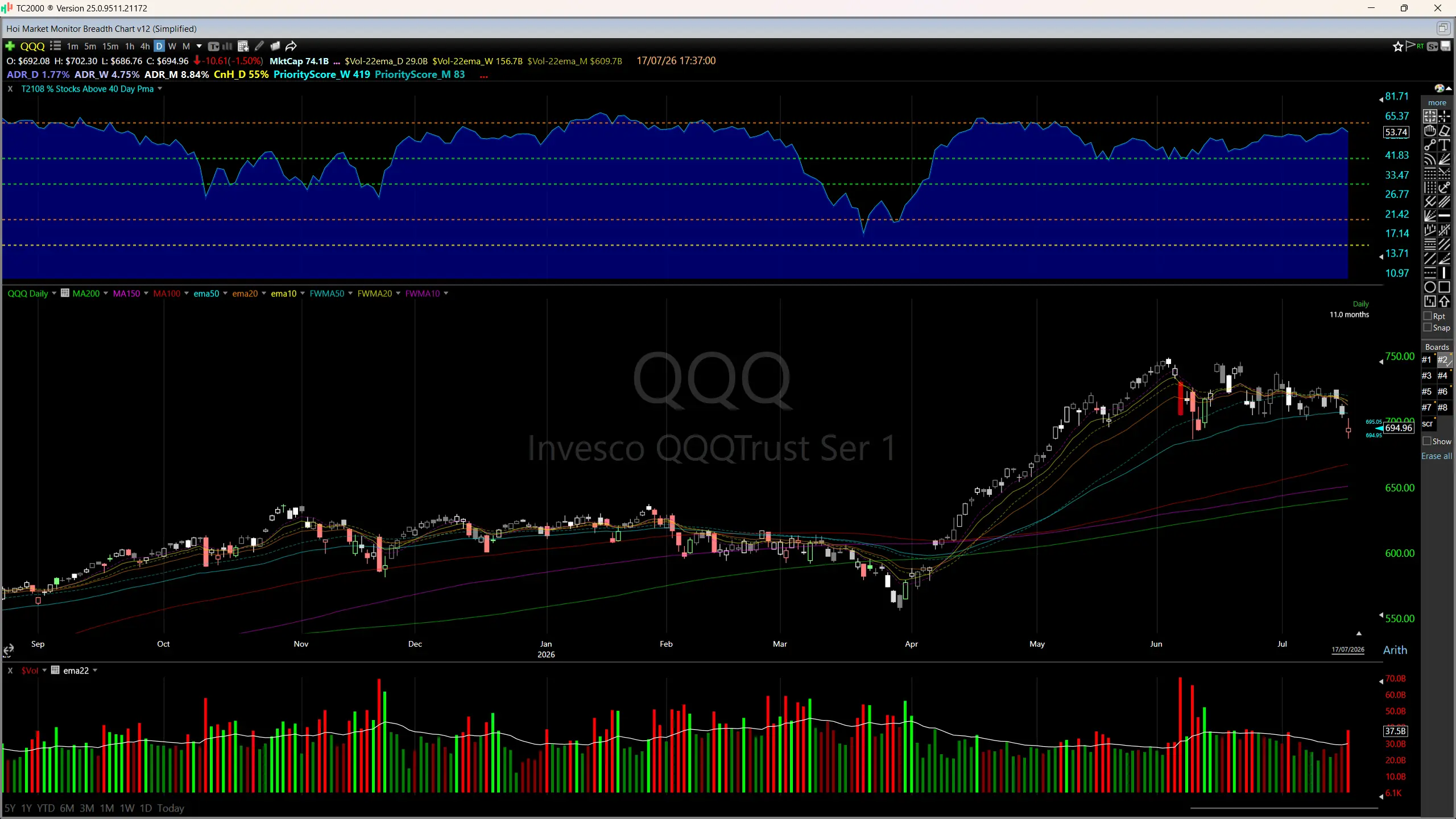Select the eraser tool
The height and width of the screenshot is (819, 1456).
tap(1444, 131)
